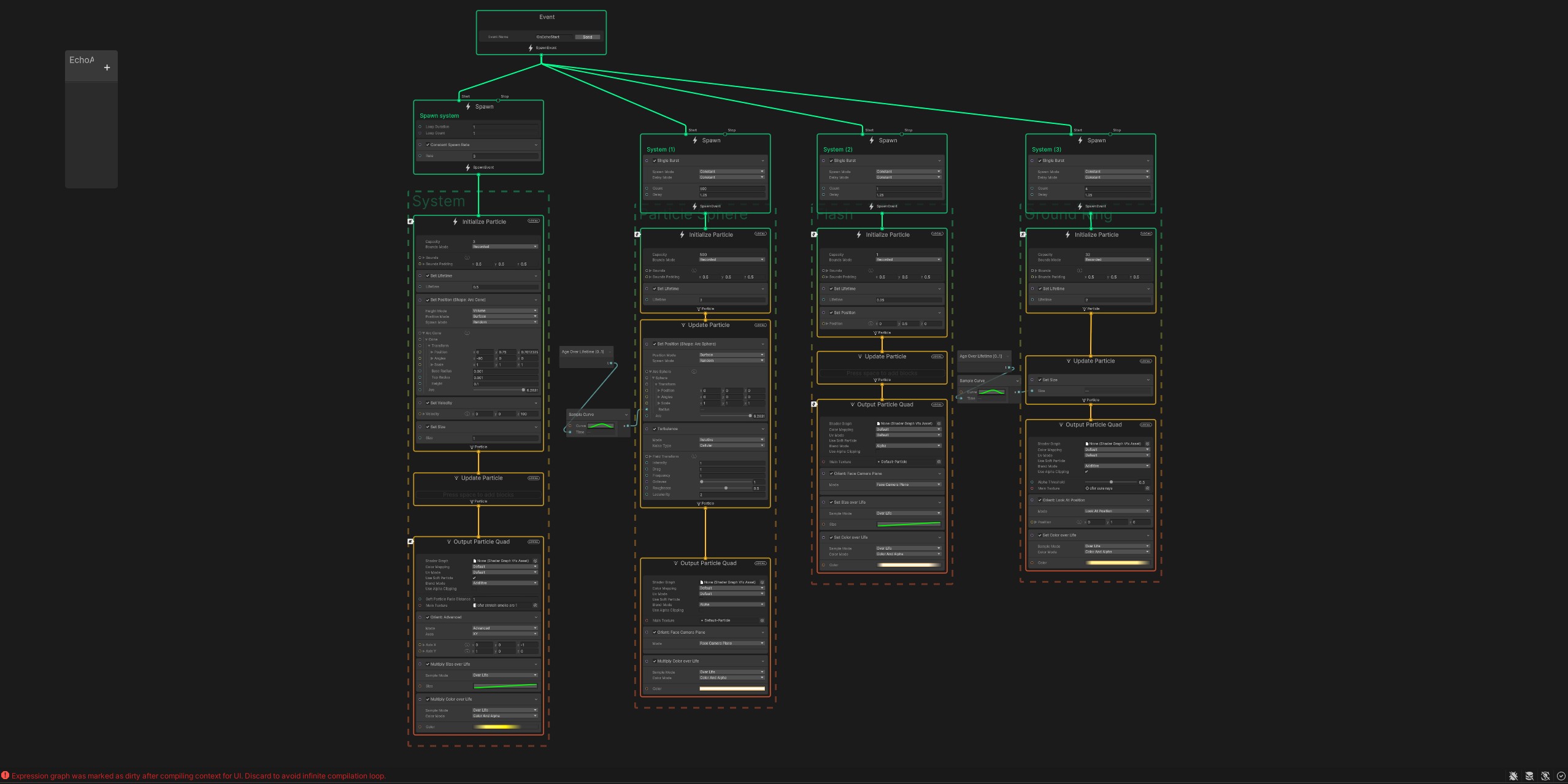Click the Lifetime input field in Flash system
Screen dimensions: 1568x784
point(909,300)
